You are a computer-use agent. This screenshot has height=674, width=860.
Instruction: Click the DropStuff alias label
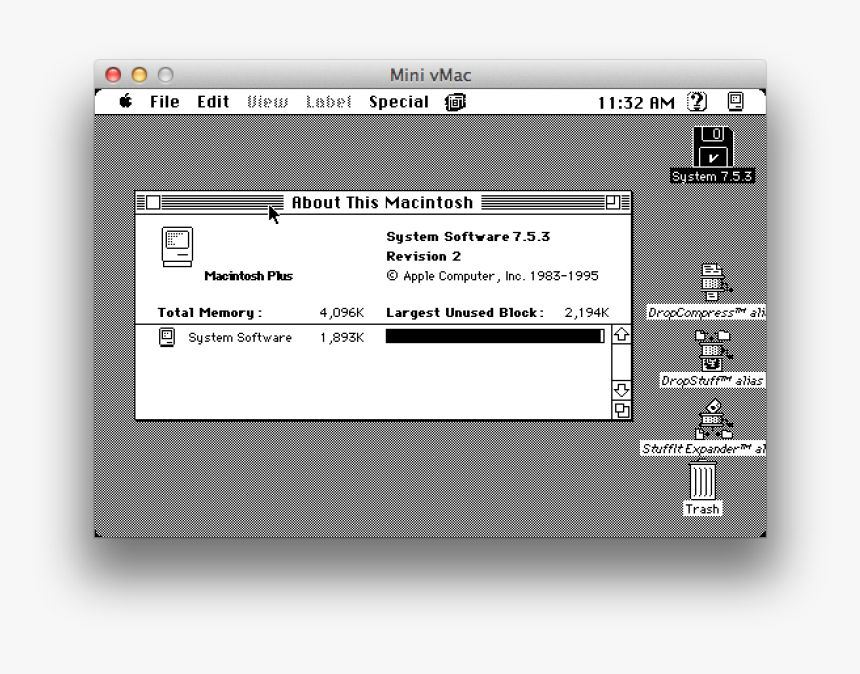(x=712, y=381)
